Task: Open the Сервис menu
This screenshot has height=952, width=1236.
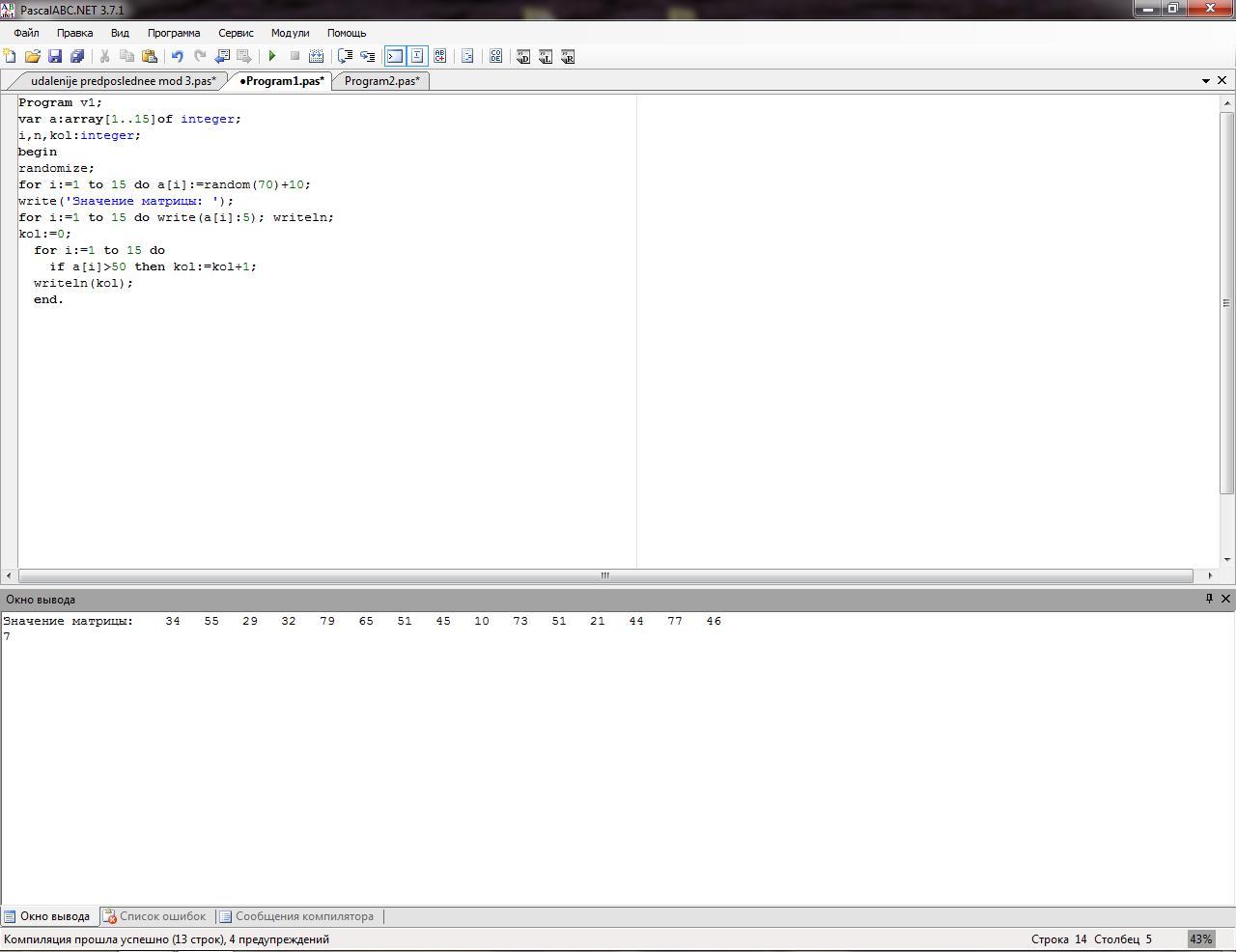Action: pyautogui.click(x=236, y=33)
